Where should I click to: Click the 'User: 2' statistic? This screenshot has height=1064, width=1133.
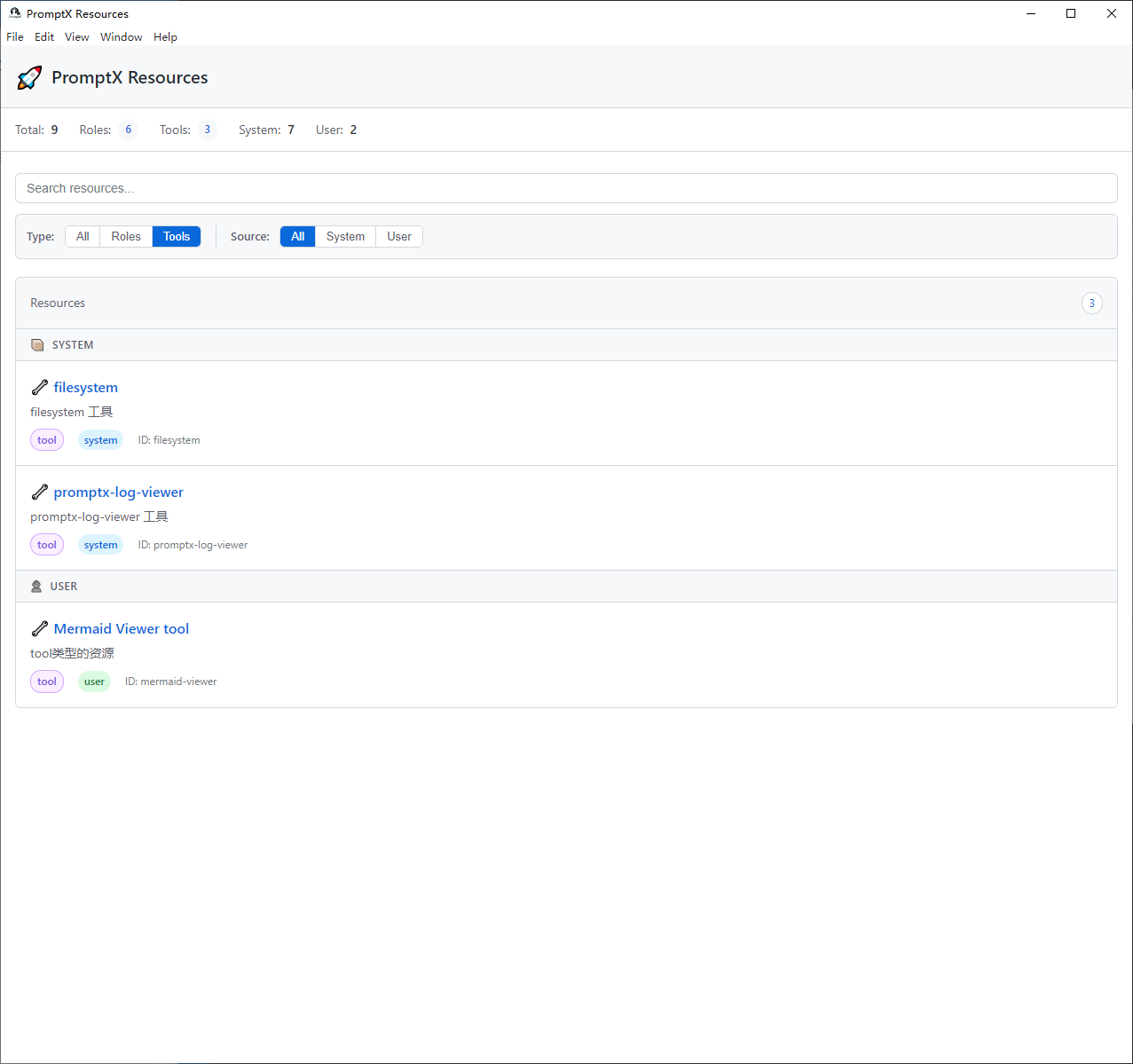[336, 130]
